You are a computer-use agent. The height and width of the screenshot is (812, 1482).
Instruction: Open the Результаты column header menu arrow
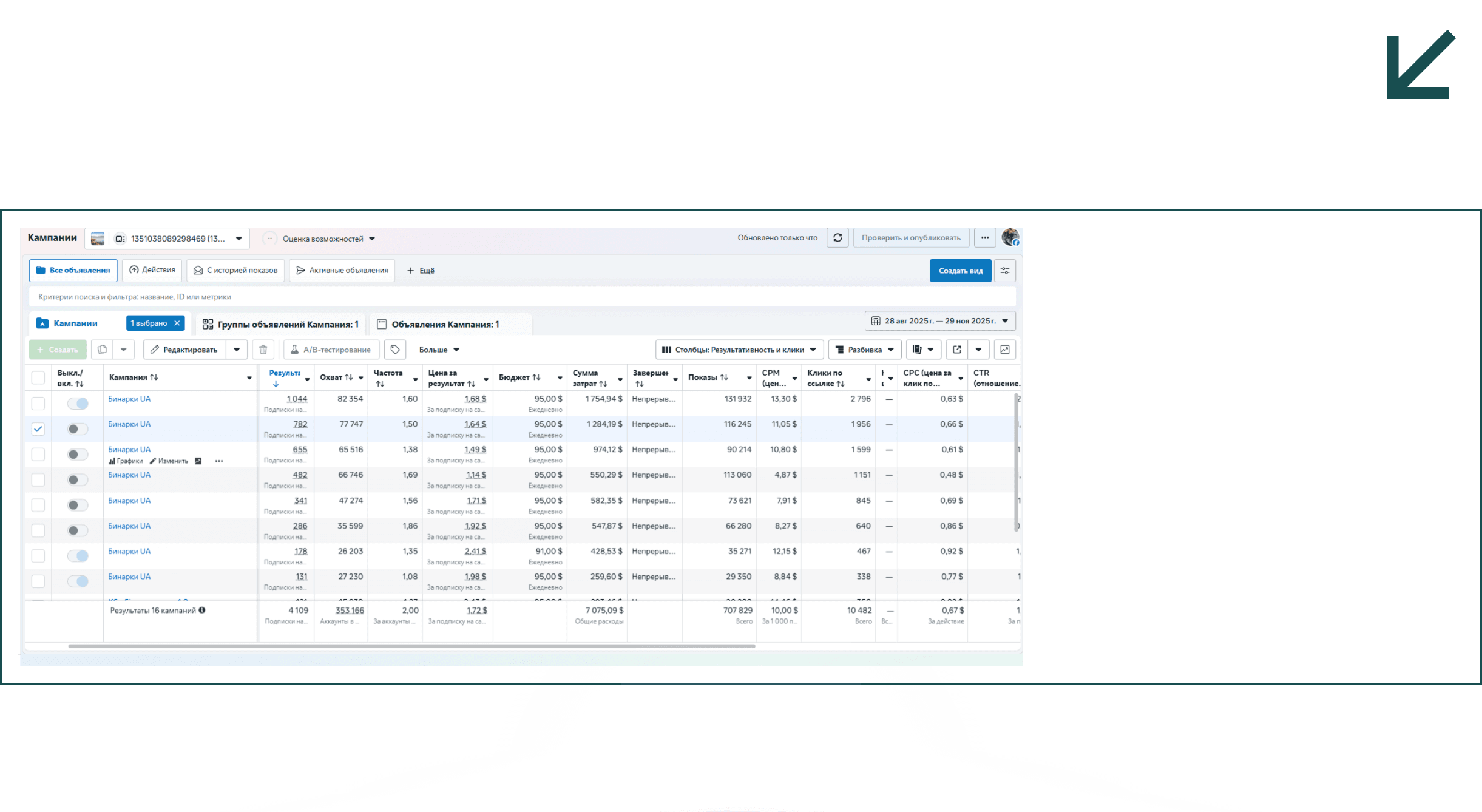coord(307,379)
